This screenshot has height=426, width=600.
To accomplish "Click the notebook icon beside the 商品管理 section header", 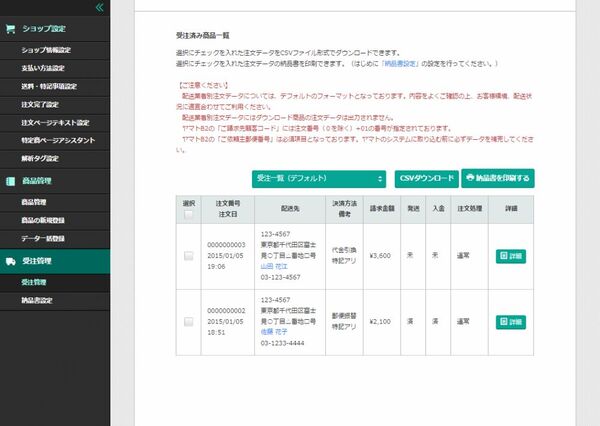I will pos(11,181).
